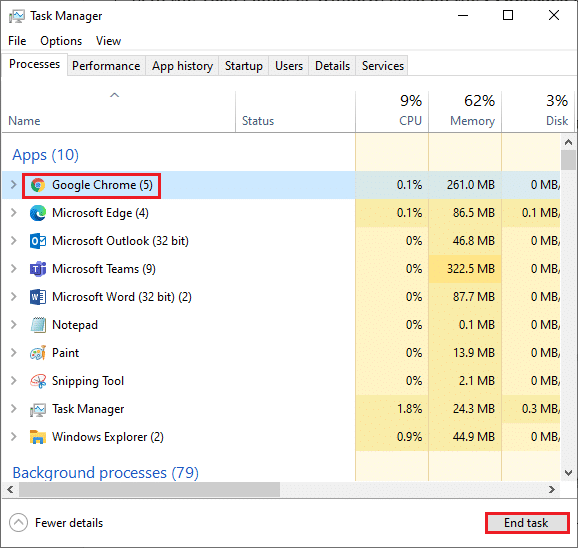Screen dimensions: 578x548
Task: Expand the Task Manager process row
Action: pyautogui.click(x=14, y=409)
